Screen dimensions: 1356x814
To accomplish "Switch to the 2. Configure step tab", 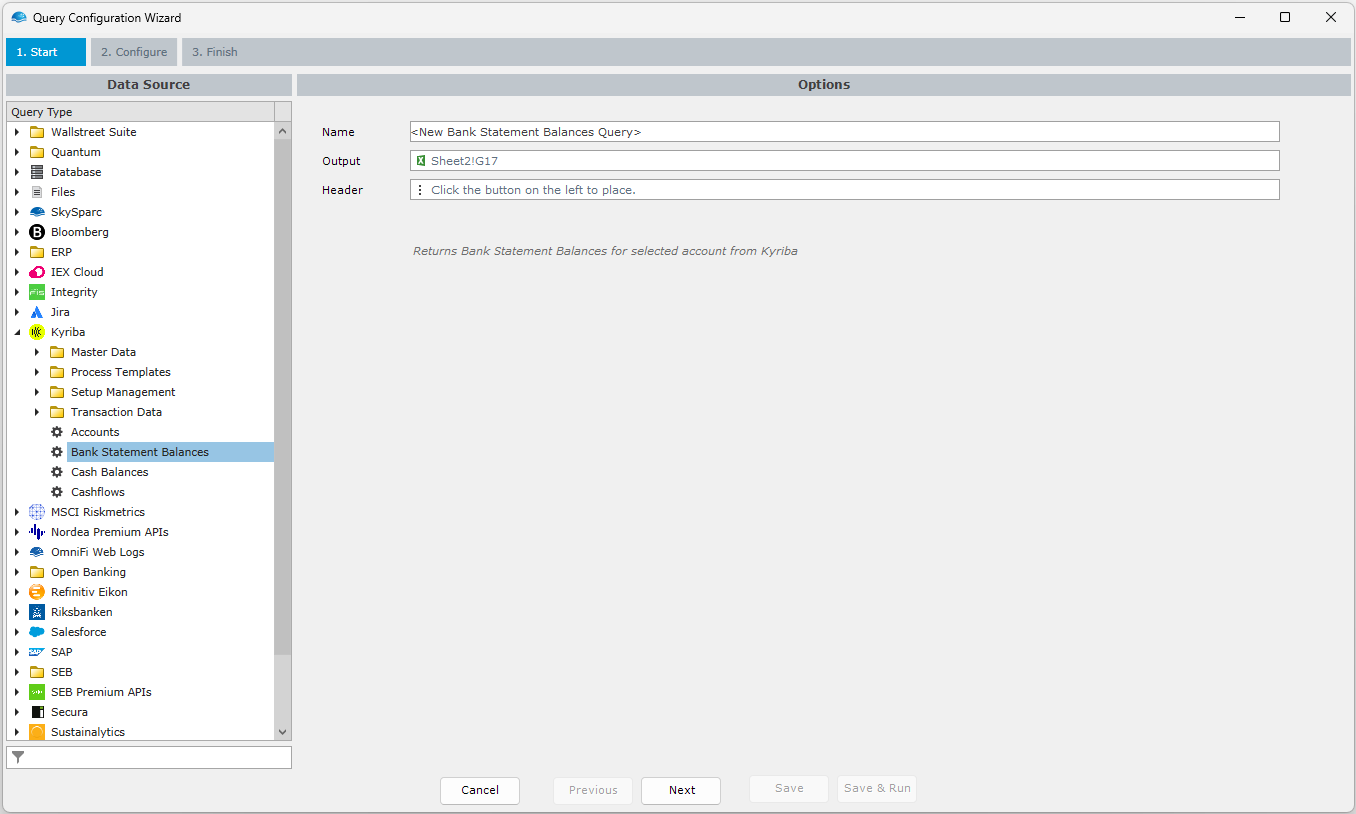I will point(134,52).
